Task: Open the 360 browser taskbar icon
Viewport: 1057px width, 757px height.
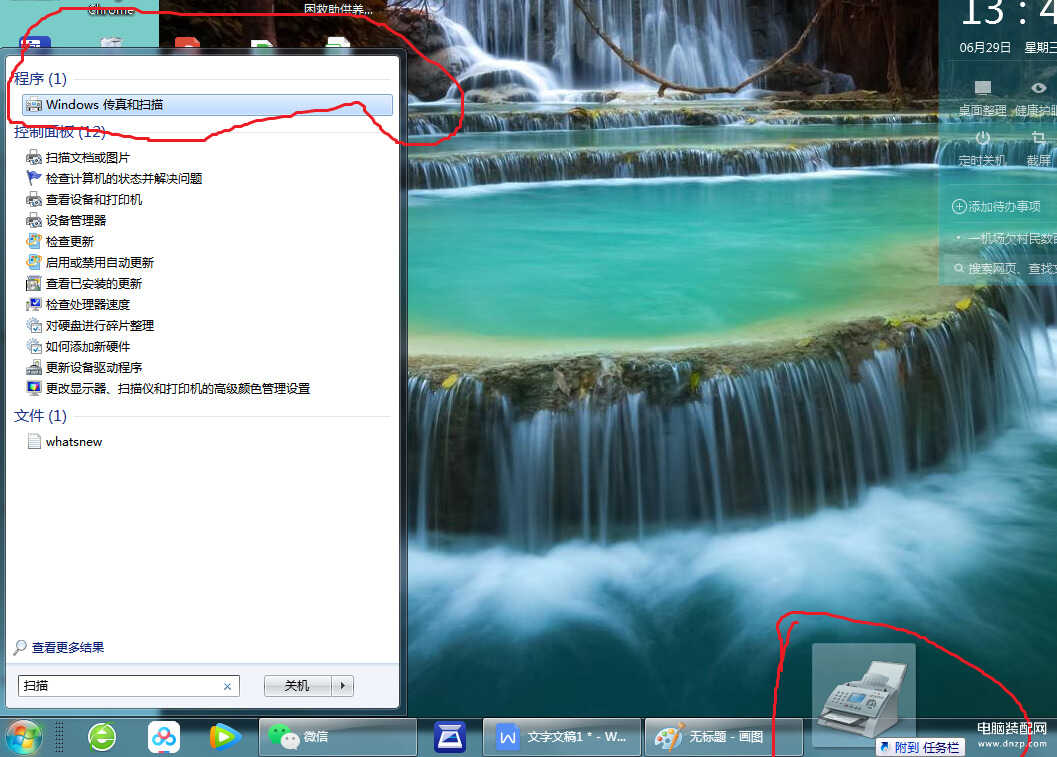Action: (x=102, y=738)
